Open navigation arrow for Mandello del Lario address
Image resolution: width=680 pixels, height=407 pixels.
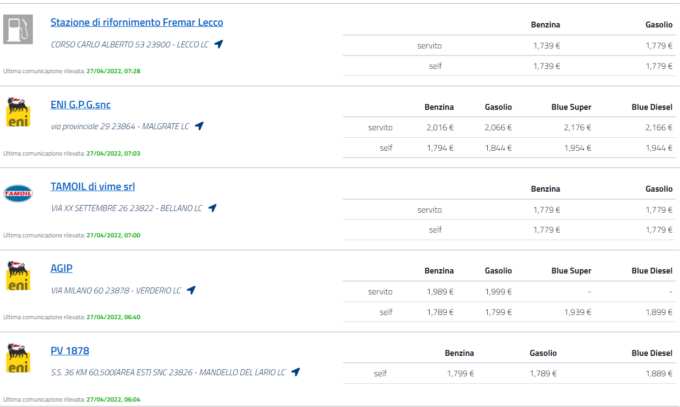tap(296, 372)
